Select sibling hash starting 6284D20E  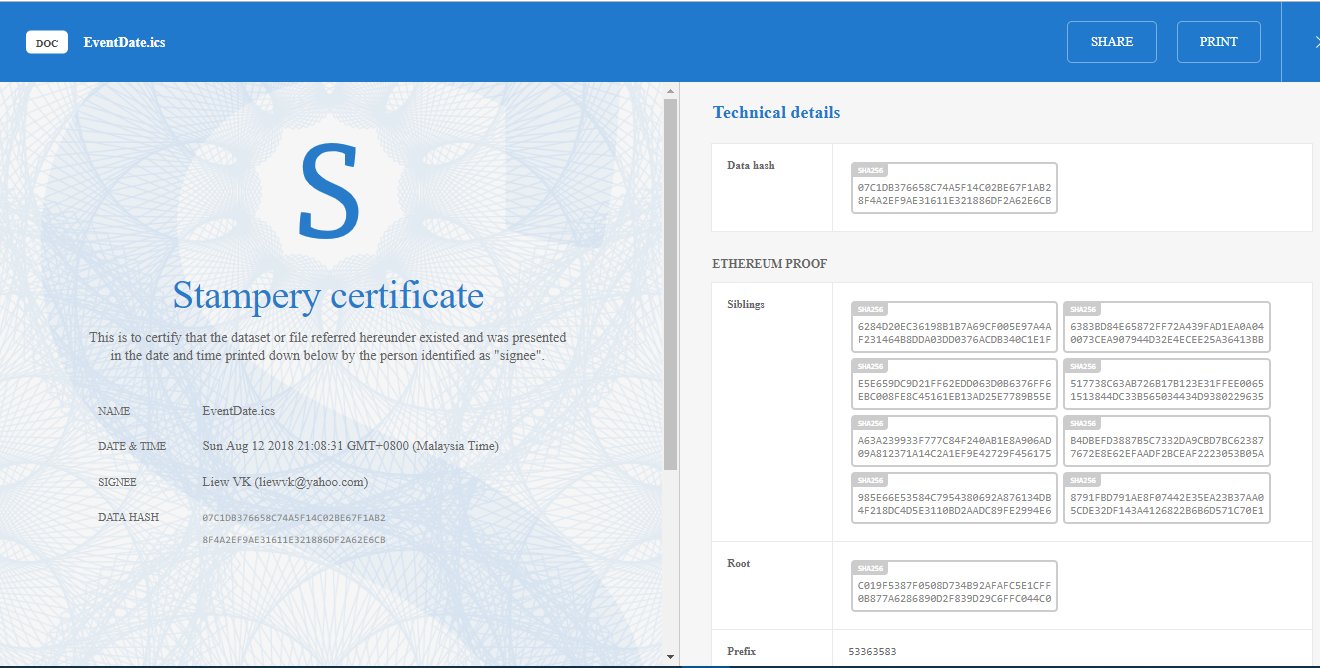pos(954,327)
